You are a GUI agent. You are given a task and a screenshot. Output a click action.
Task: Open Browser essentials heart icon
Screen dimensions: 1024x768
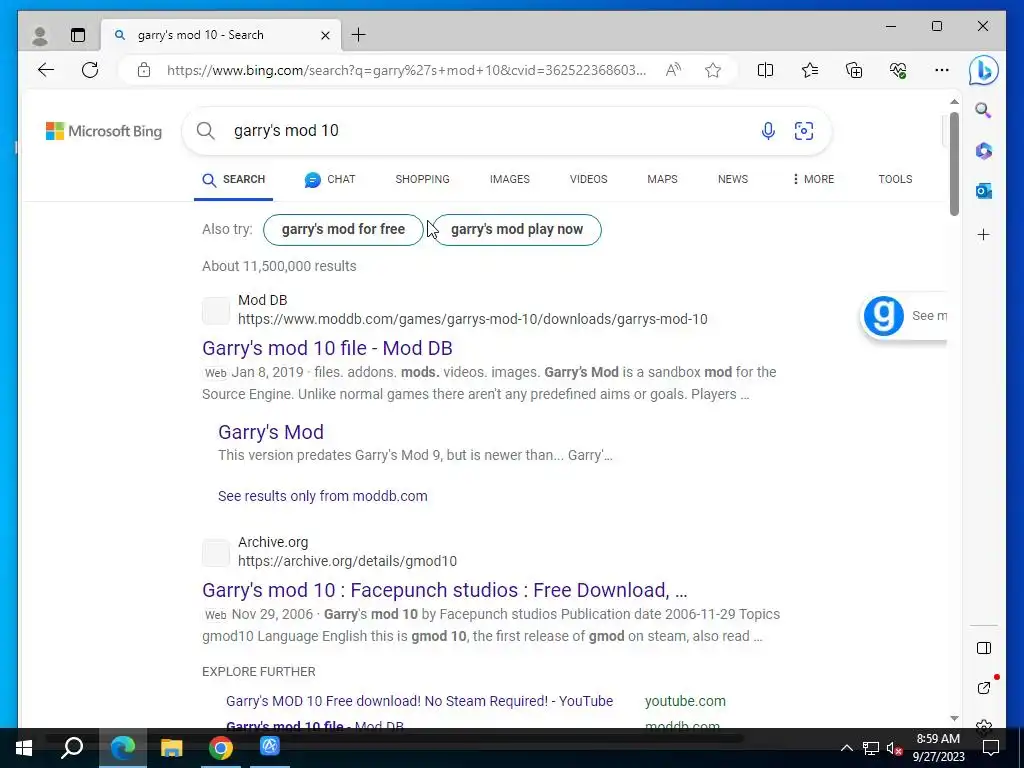898,70
